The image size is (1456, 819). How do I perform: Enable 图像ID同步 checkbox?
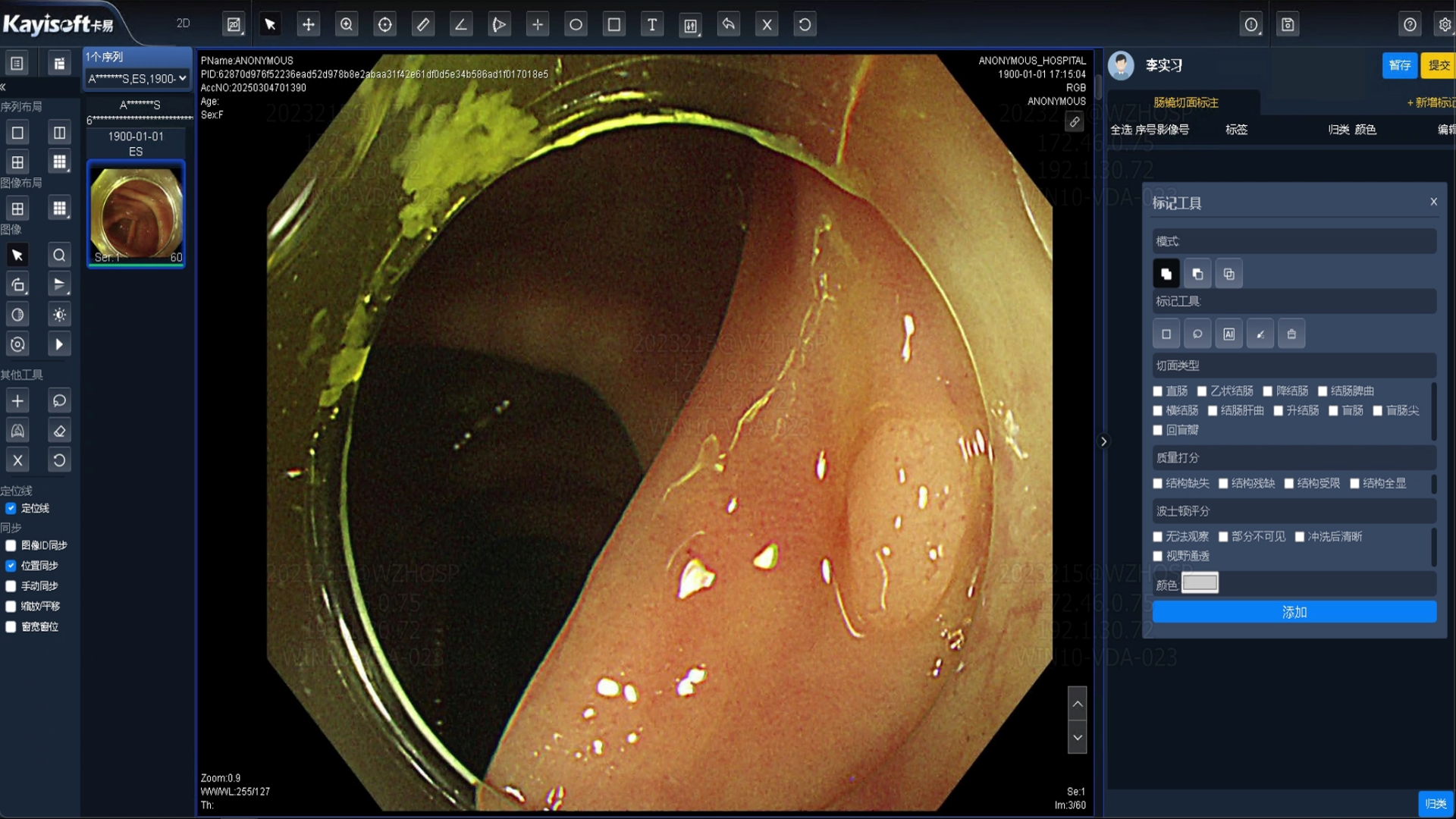click(x=11, y=545)
